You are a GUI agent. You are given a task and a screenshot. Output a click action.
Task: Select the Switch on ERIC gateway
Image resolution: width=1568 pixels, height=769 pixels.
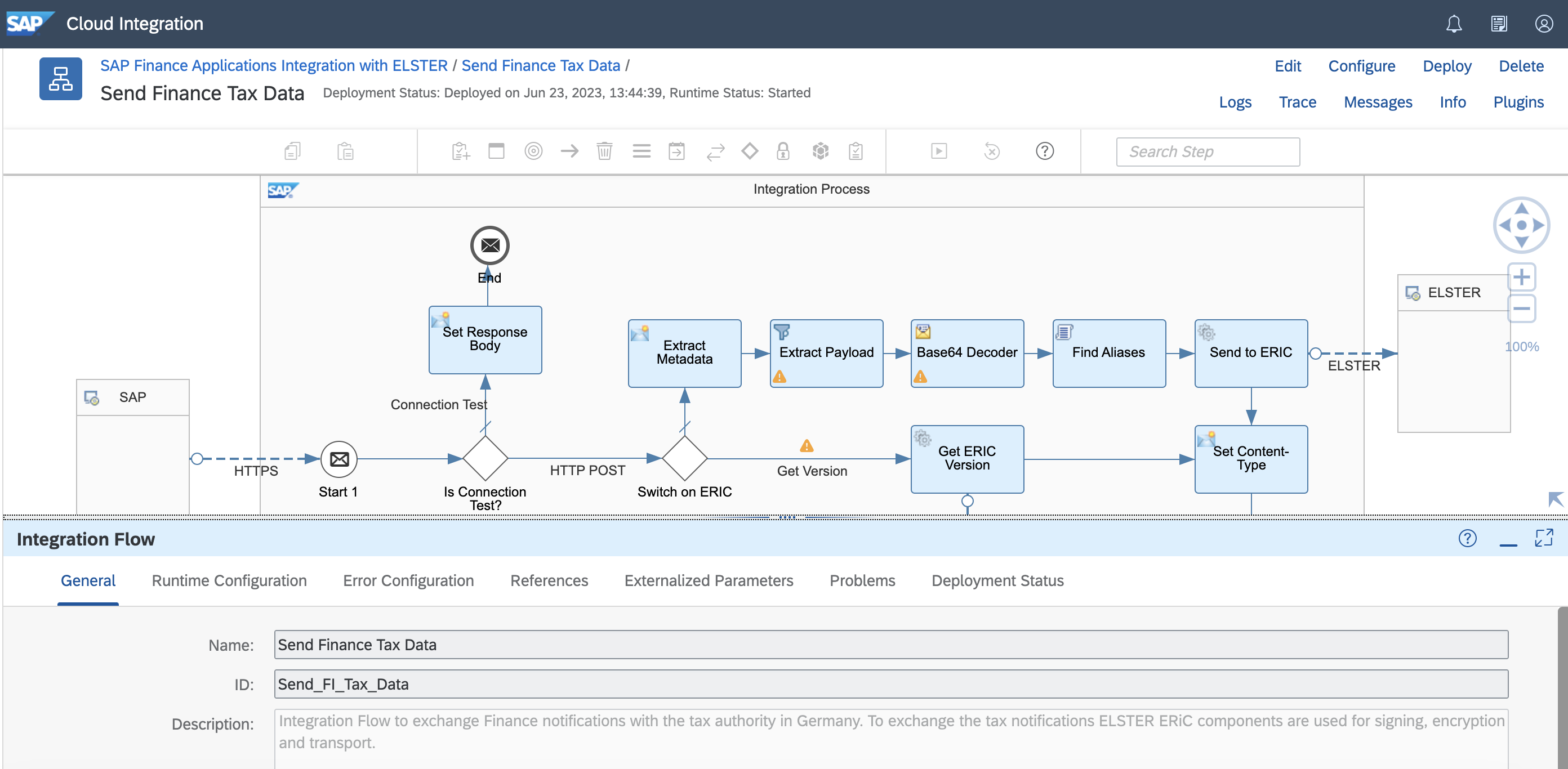[684, 459]
